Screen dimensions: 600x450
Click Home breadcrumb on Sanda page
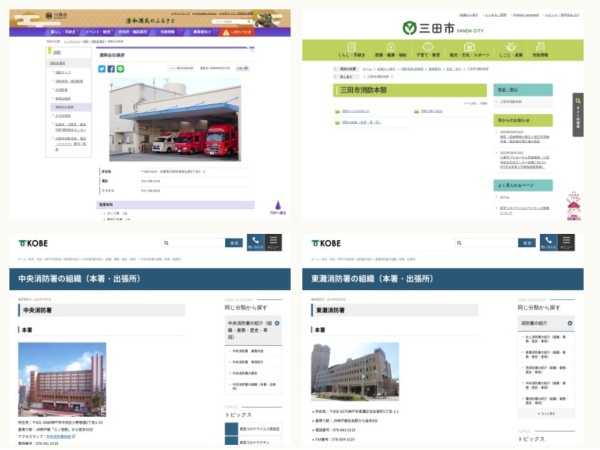(x=367, y=69)
